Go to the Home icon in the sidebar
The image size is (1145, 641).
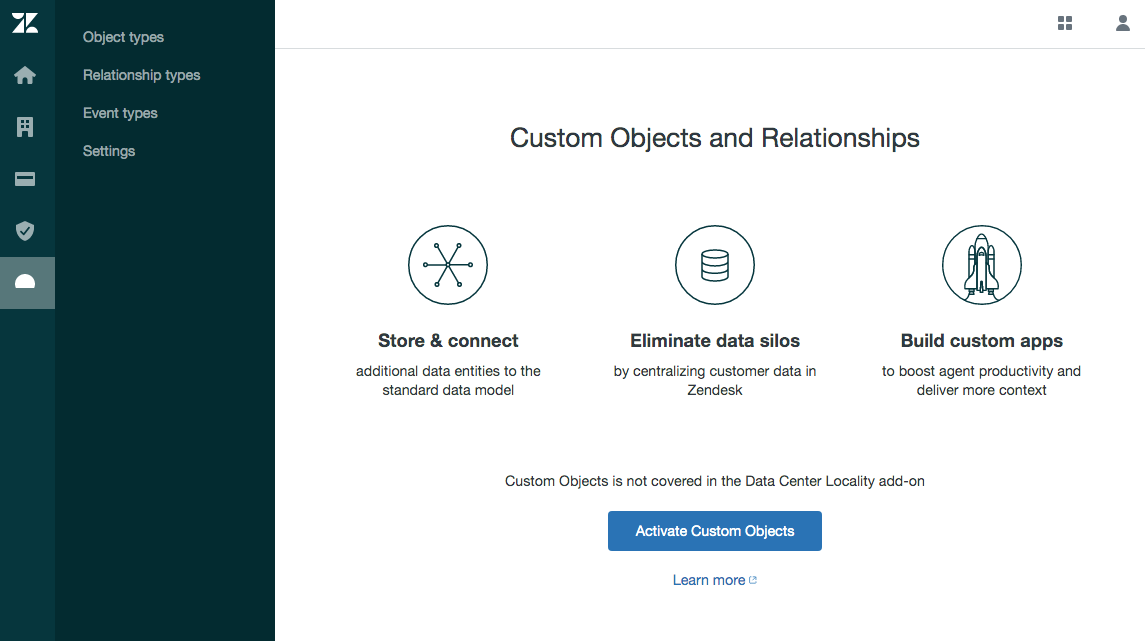[x=26, y=76]
